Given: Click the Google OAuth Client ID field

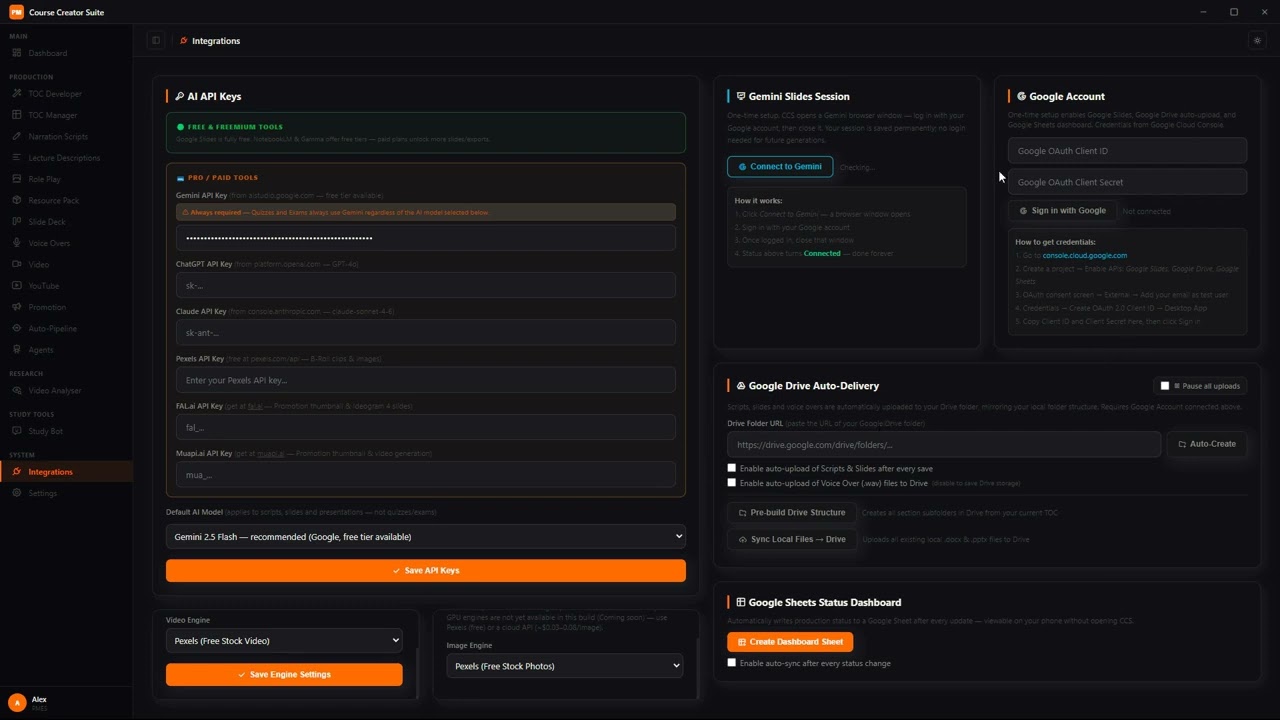Looking at the screenshot, I should tap(1127, 151).
